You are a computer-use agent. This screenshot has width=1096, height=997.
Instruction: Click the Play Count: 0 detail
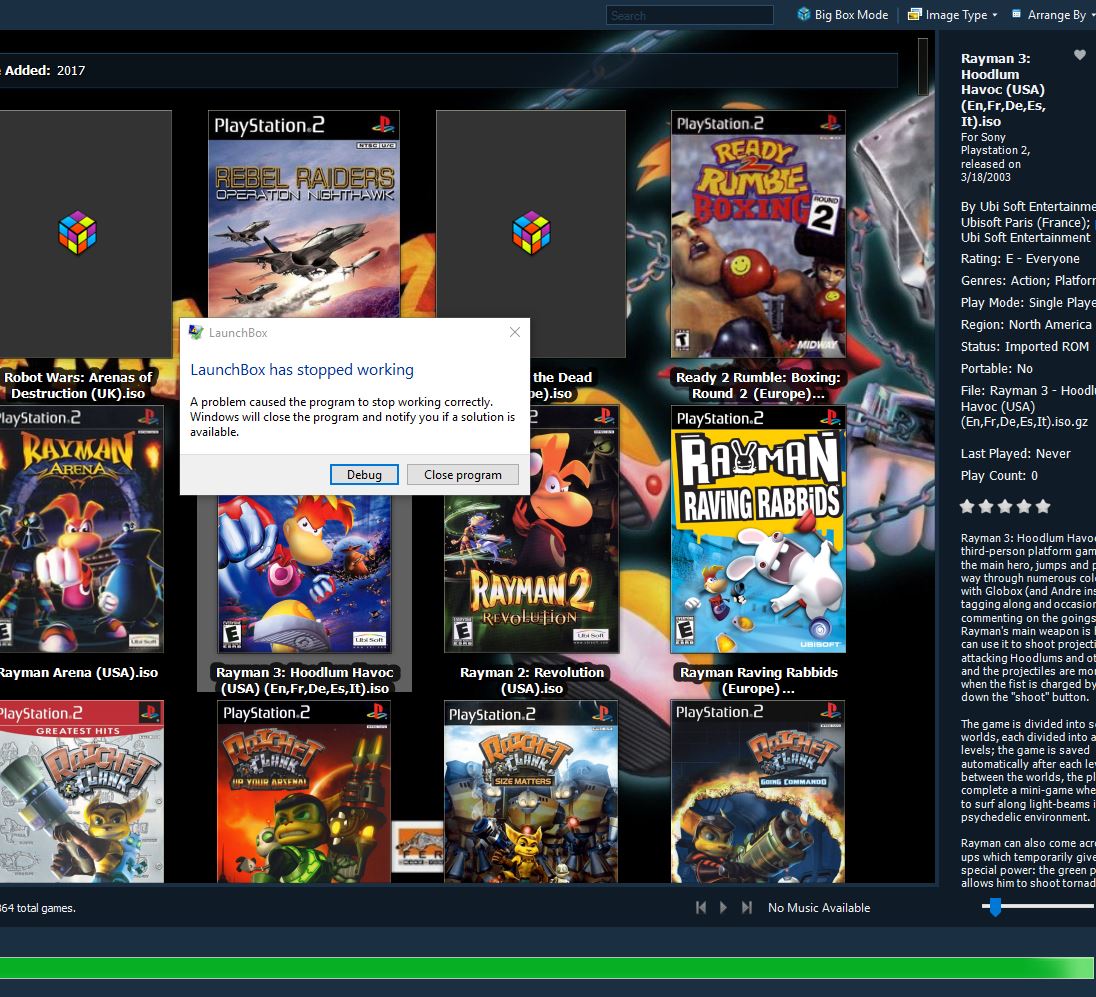tap(999, 475)
